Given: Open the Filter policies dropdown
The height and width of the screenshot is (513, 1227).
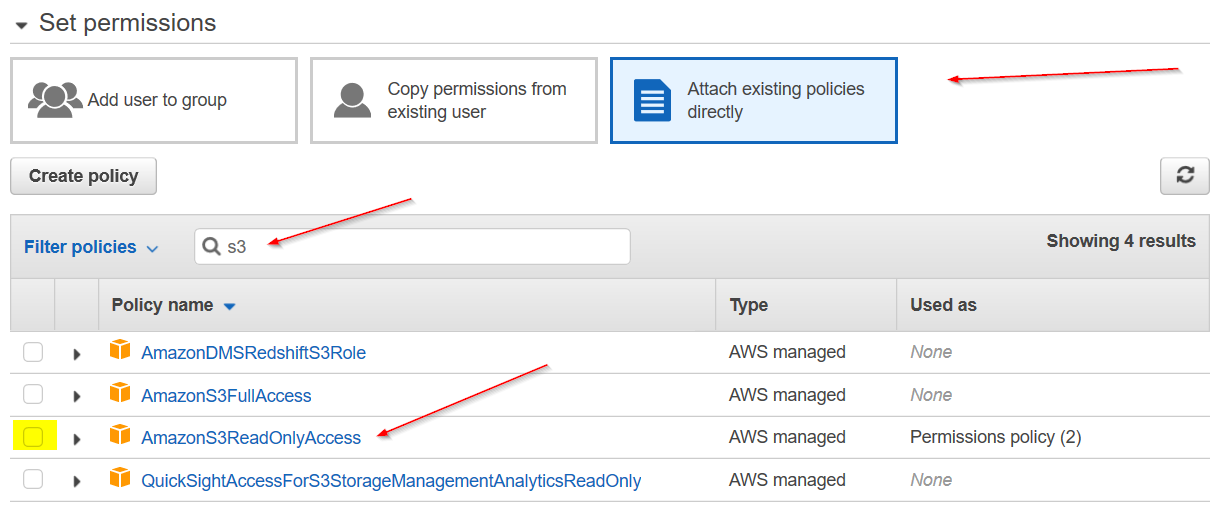Looking at the screenshot, I should click(91, 247).
